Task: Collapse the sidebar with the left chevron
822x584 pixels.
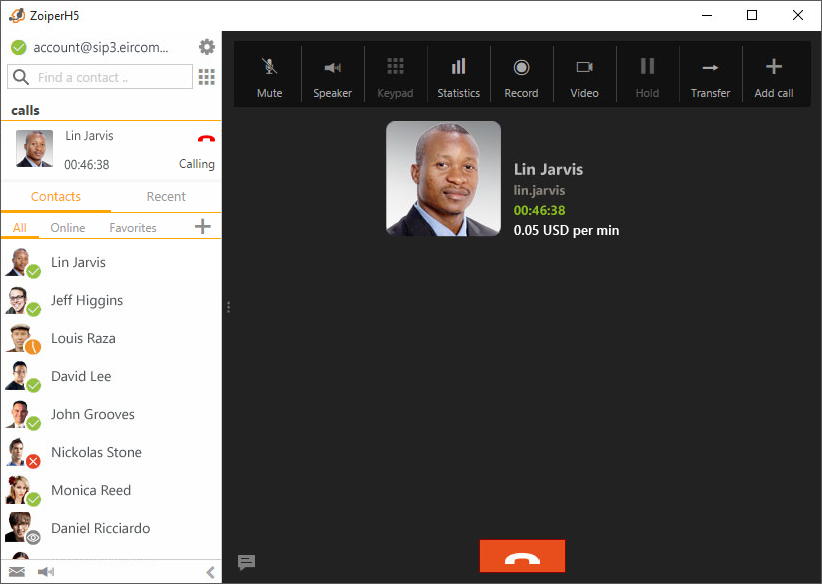Action: tap(210, 572)
